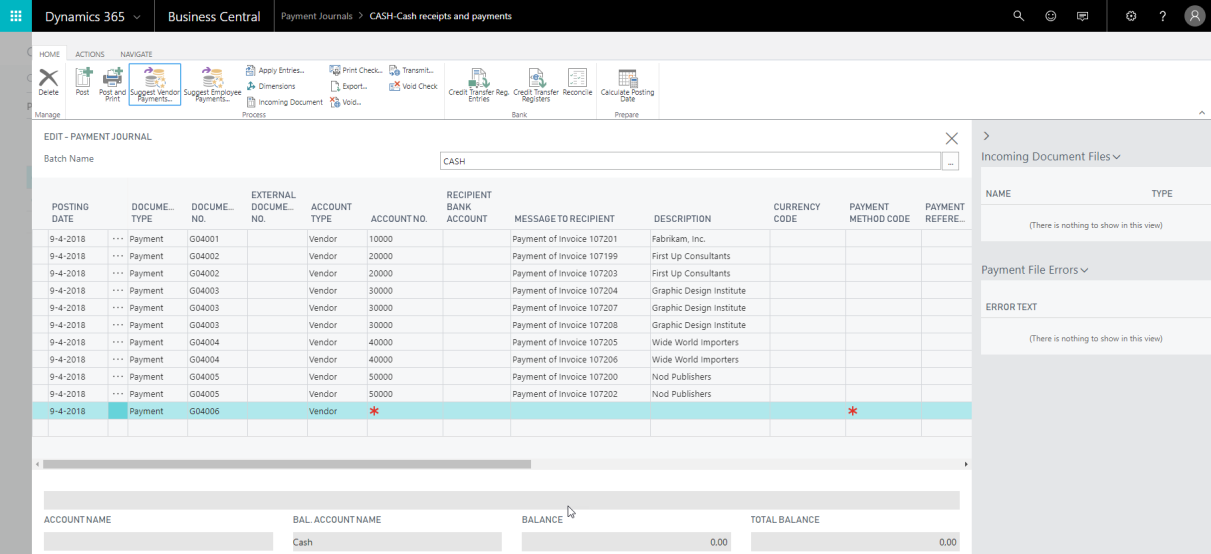This screenshot has height=554, width=1211.
Task: Click Payment Method Code cell of G04006 row
Action: click(x=883, y=411)
